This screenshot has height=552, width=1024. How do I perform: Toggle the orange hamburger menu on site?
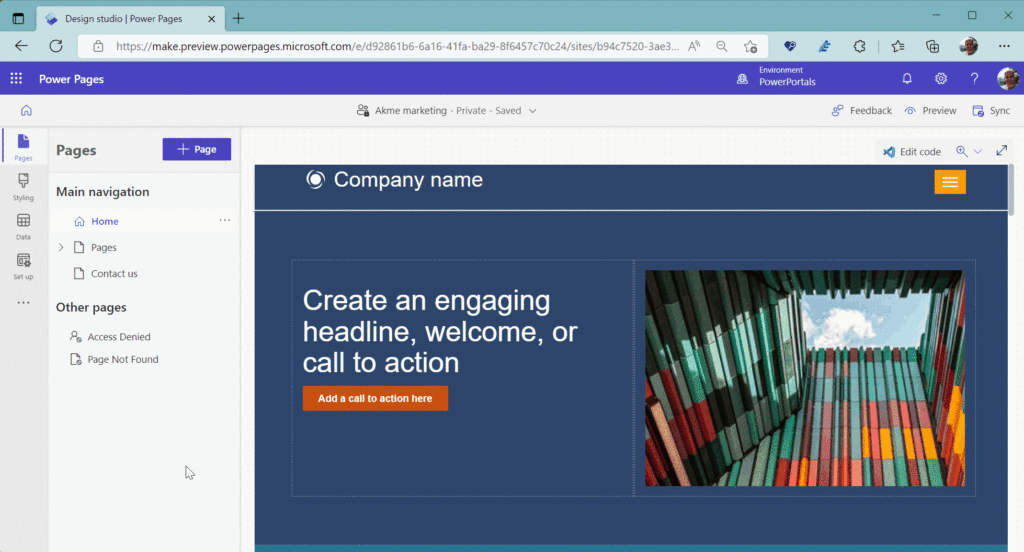[x=950, y=182]
